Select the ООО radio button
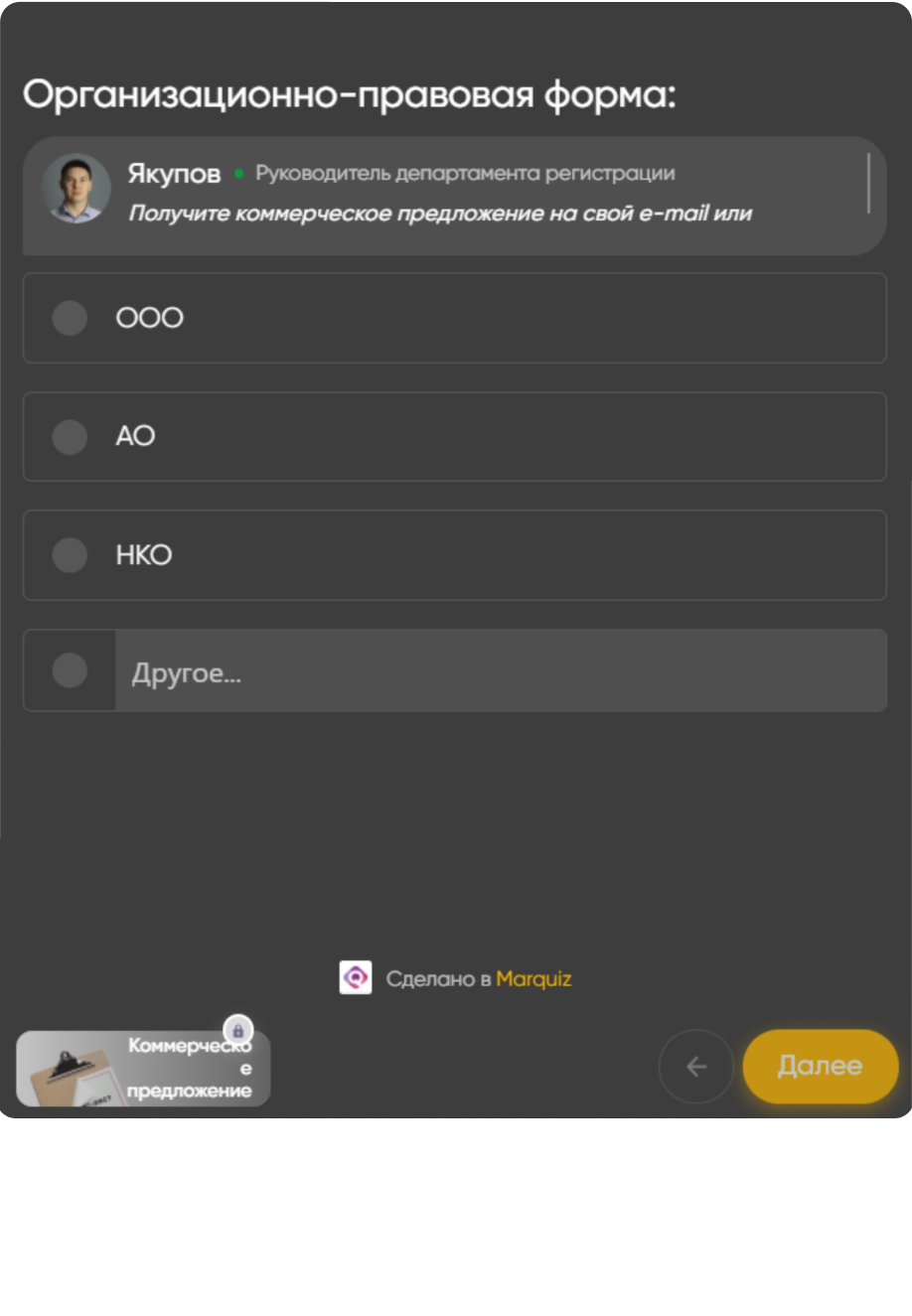Viewport: 912px width, 1316px height. pos(70,318)
